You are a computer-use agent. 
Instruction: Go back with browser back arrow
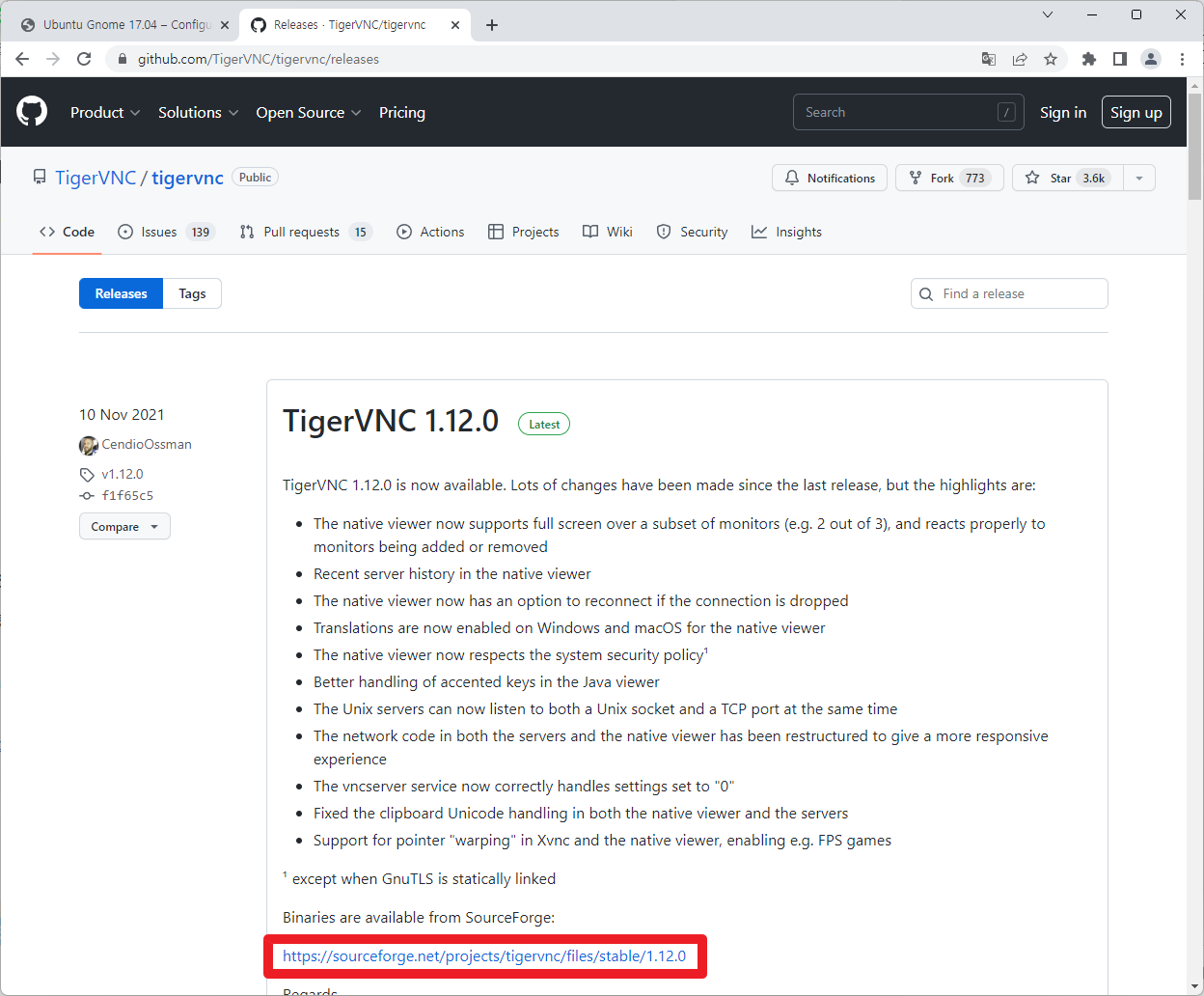pos(22,59)
